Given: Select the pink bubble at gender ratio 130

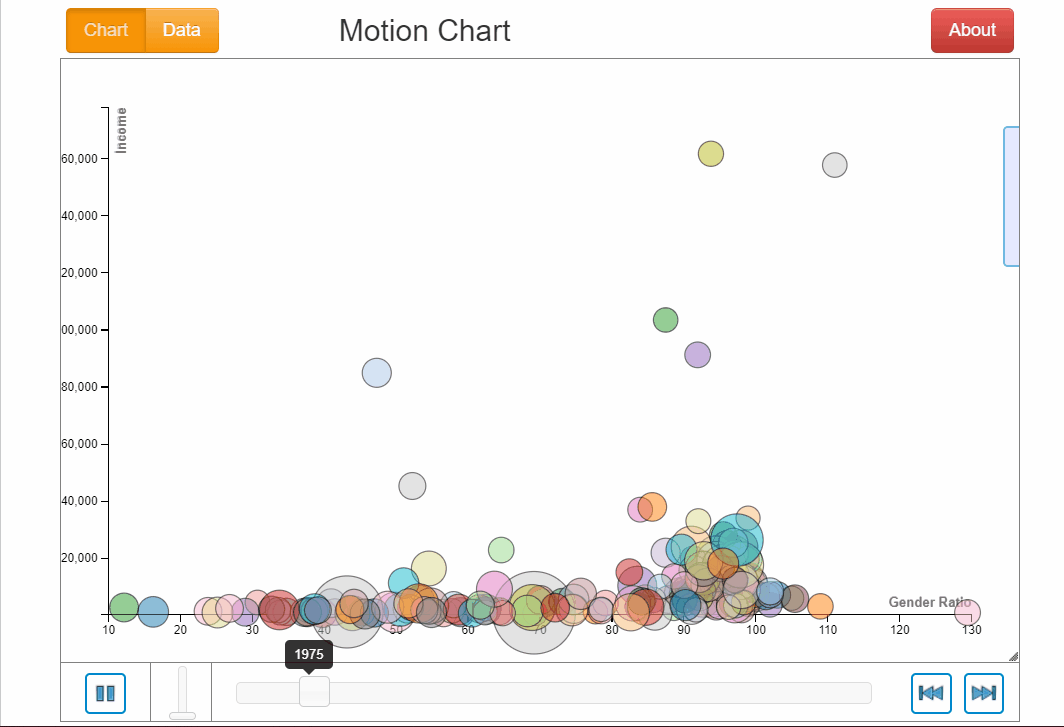Looking at the screenshot, I should [967, 612].
